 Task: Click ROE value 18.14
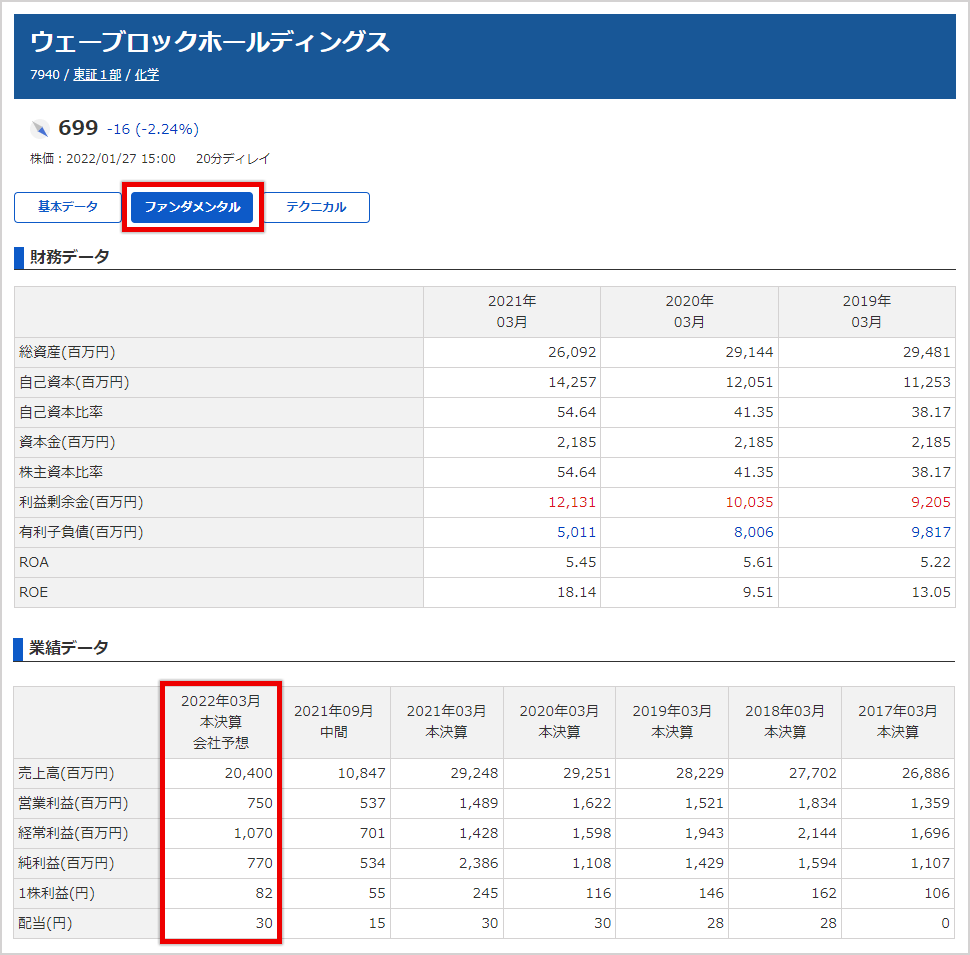pyautogui.click(x=576, y=592)
